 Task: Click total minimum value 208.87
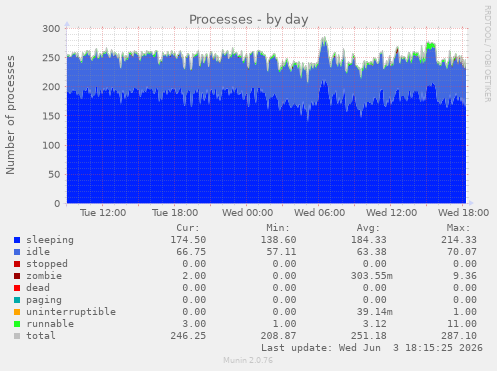coord(278,336)
